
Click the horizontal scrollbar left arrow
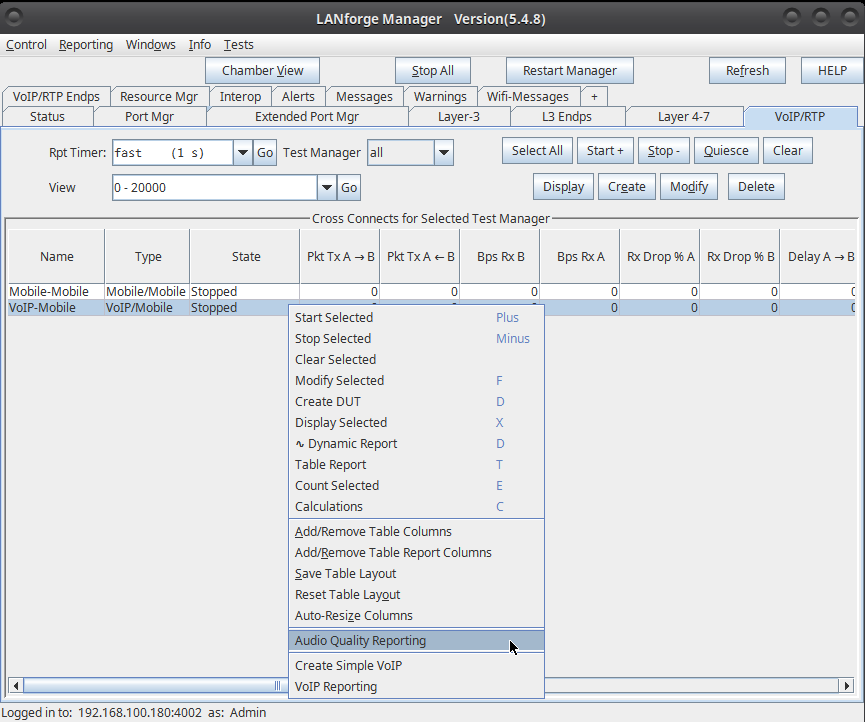[x=16, y=686]
